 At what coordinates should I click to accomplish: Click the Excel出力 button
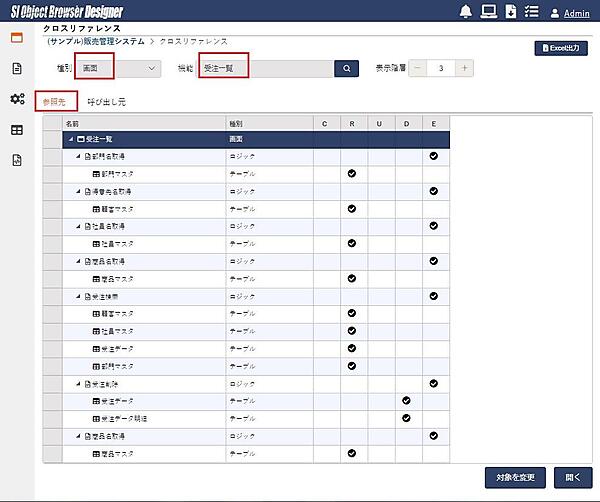561,48
